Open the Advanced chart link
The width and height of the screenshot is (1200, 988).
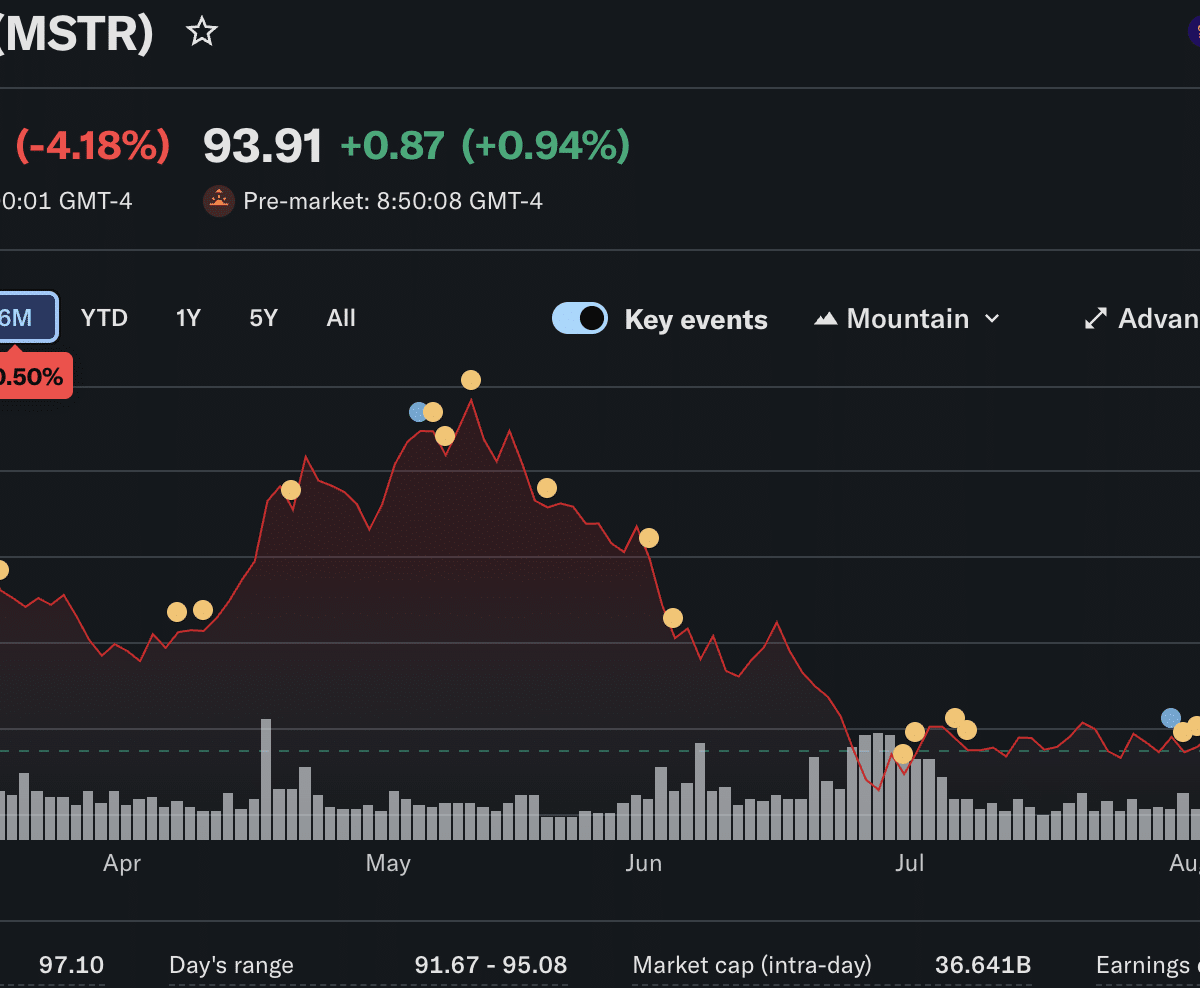[x=1142, y=319]
